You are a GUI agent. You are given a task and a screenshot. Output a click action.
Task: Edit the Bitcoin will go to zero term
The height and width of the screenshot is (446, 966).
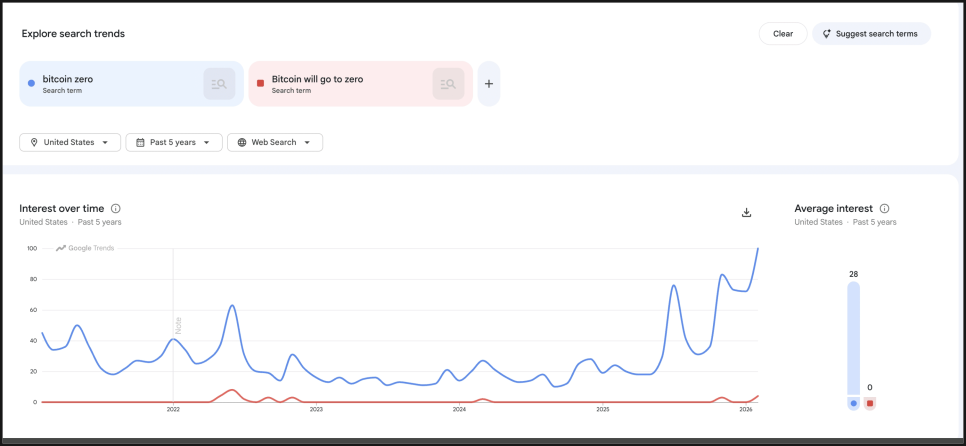click(317, 78)
